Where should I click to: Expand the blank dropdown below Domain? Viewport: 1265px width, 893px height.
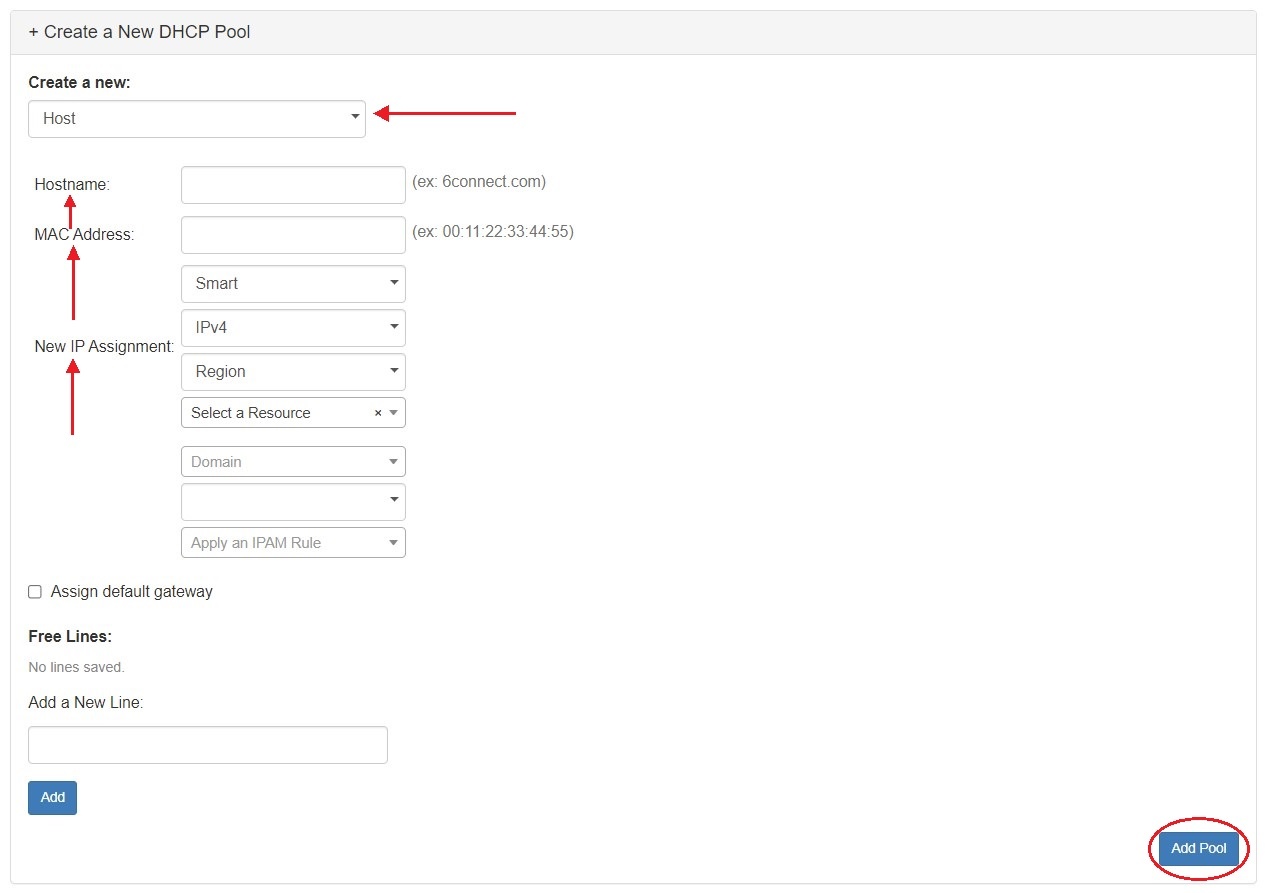tap(293, 501)
